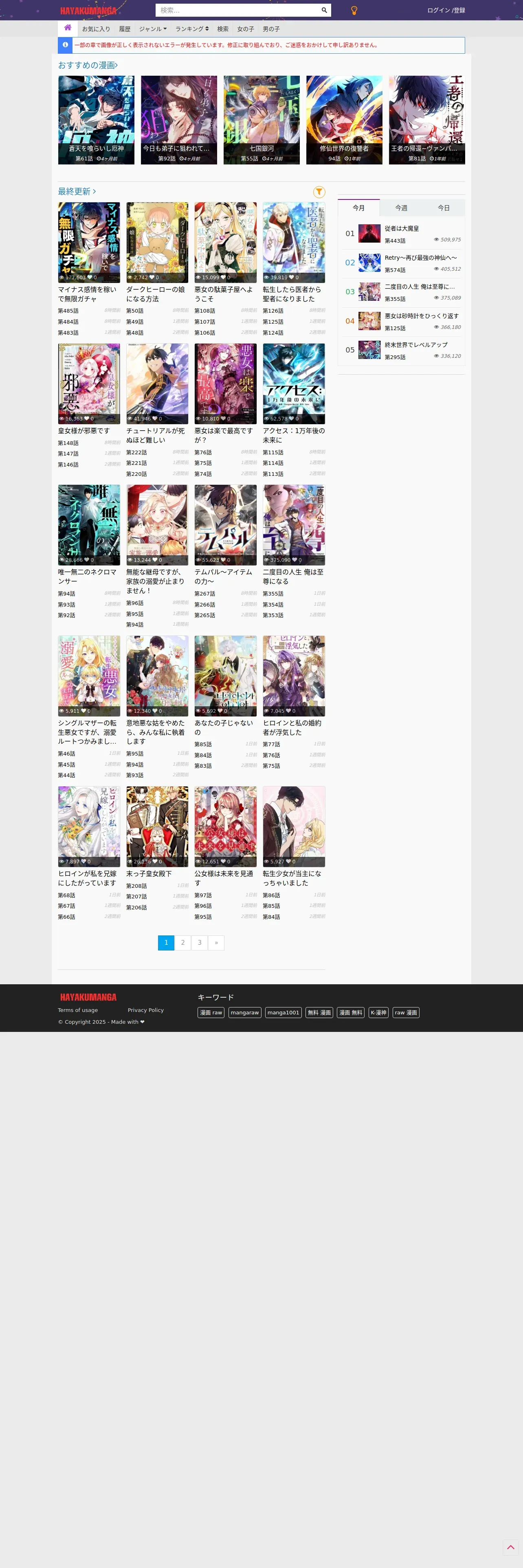
Task: Switch to the 今週 ranking tab
Action: click(401, 208)
